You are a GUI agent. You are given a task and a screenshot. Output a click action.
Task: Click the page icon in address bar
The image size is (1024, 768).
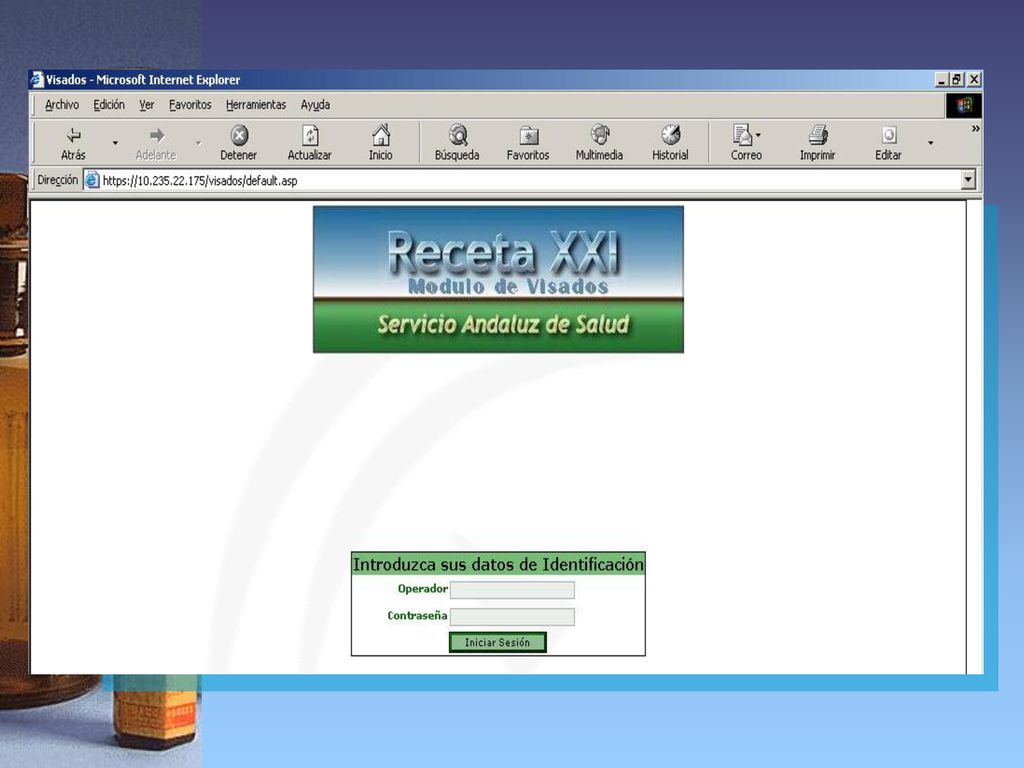92,180
